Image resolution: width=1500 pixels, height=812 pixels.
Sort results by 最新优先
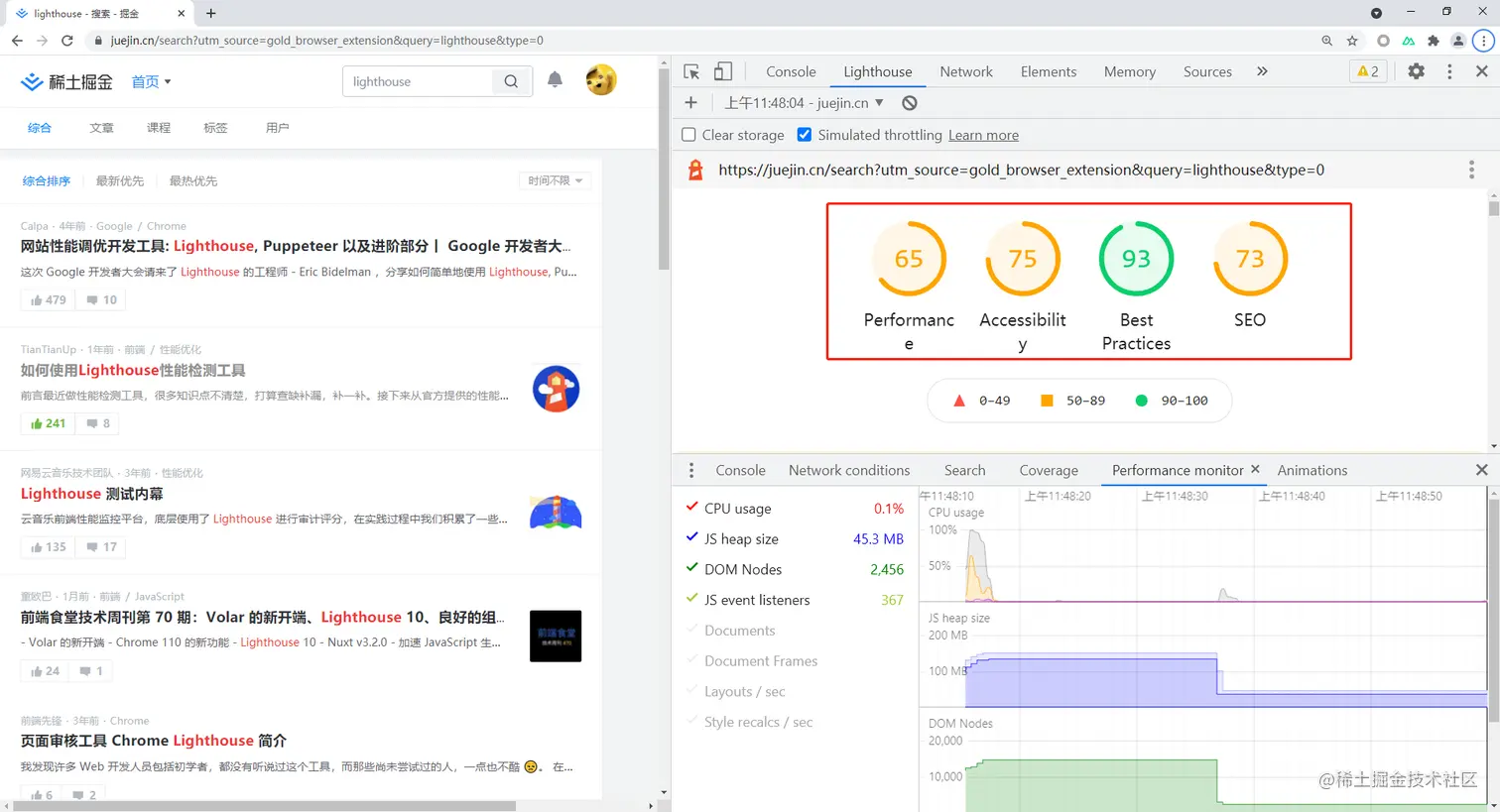[x=120, y=180]
